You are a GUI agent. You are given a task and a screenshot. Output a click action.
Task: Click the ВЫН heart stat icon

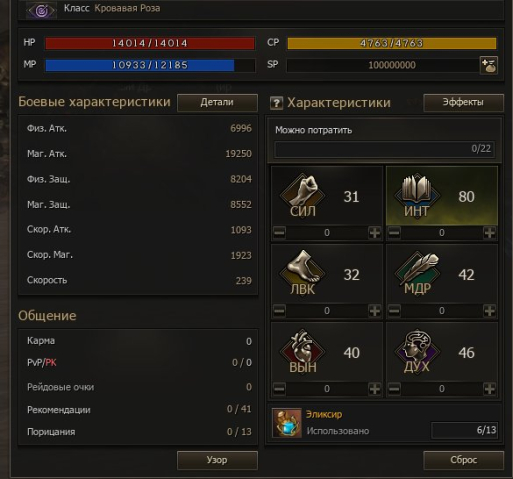pyautogui.click(x=302, y=351)
